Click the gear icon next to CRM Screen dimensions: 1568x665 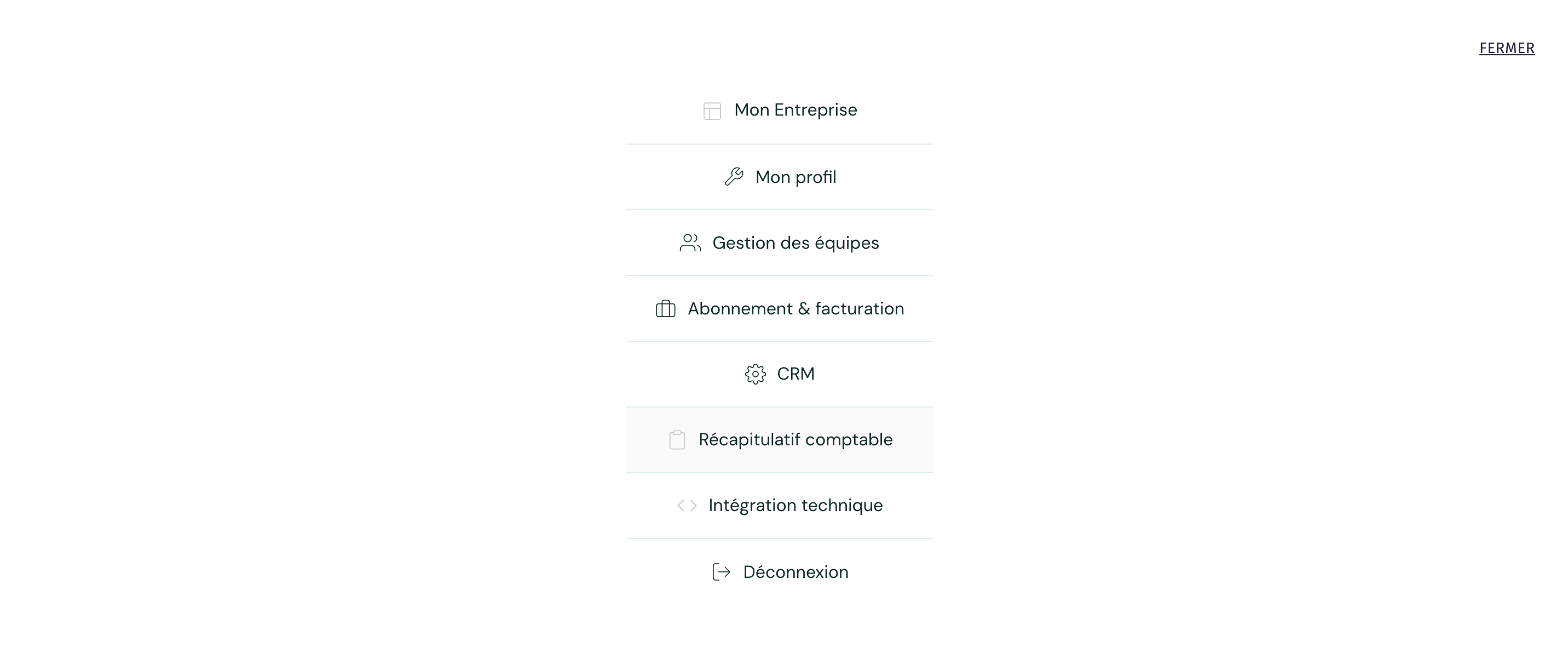tap(756, 374)
